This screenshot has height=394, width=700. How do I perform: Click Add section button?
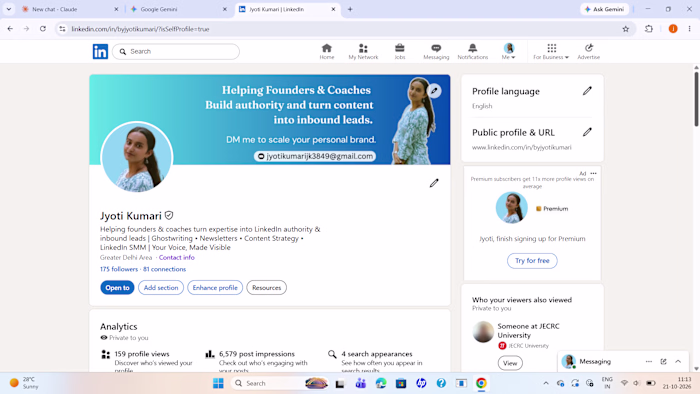tap(161, 288)
